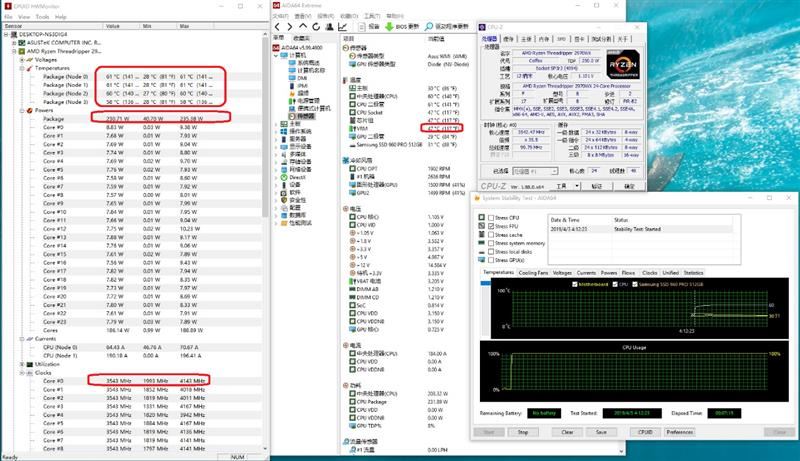Click the blue graph selector bar left of temperature graph
800x461 pixels.
(x=485, y=284)
